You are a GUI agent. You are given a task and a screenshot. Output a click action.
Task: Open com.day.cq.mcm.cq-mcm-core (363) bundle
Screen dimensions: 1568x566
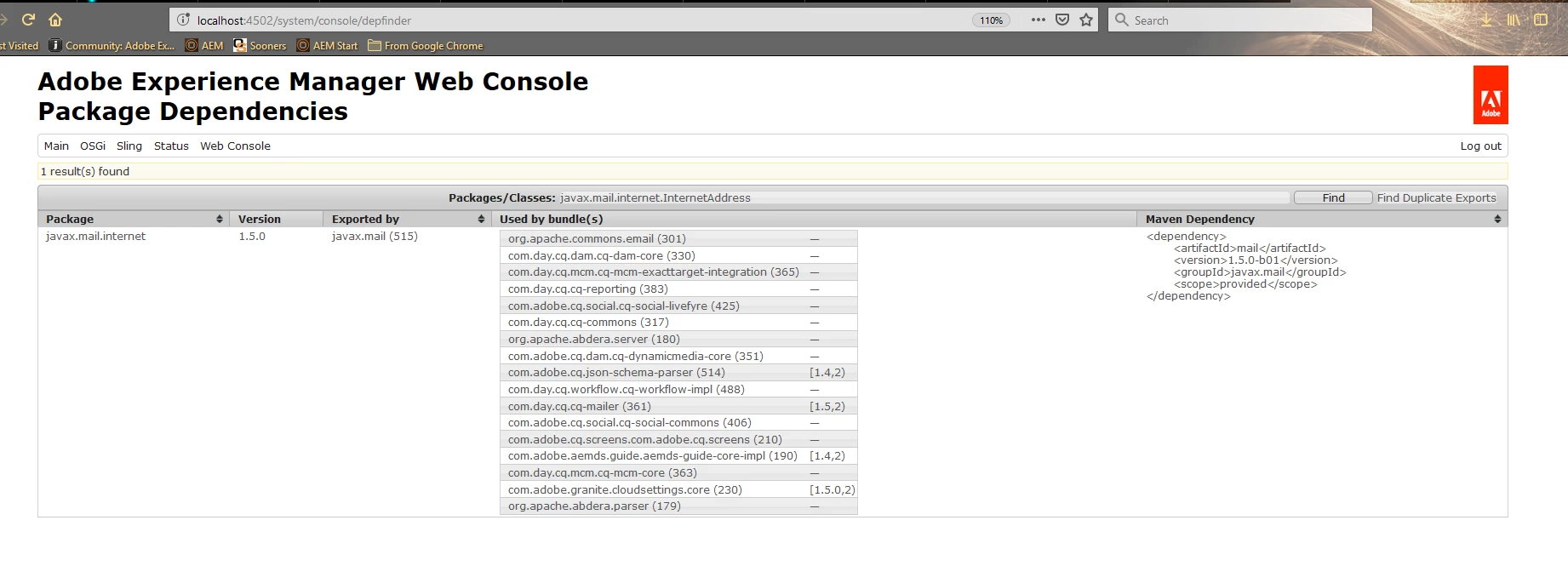tap(603, 472)
